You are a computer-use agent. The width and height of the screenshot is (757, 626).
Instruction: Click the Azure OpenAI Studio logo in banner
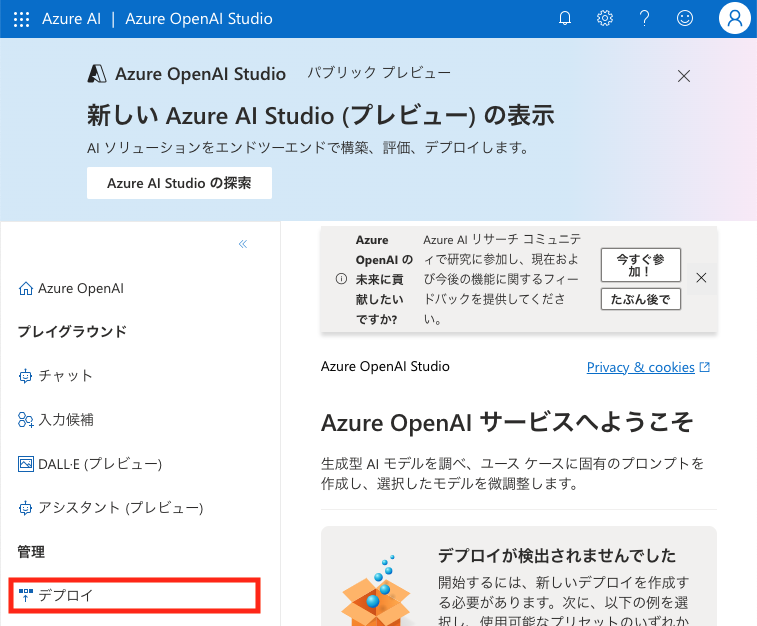point(97,74)
